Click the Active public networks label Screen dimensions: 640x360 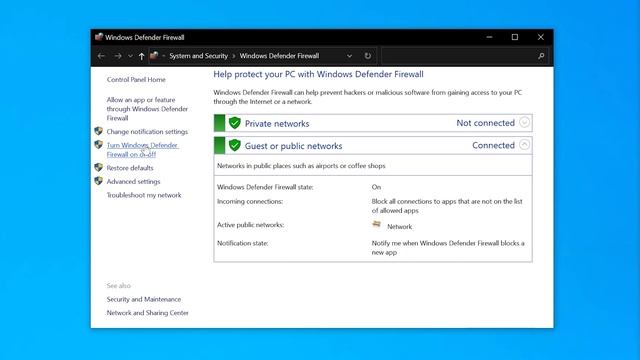[250, 225]
